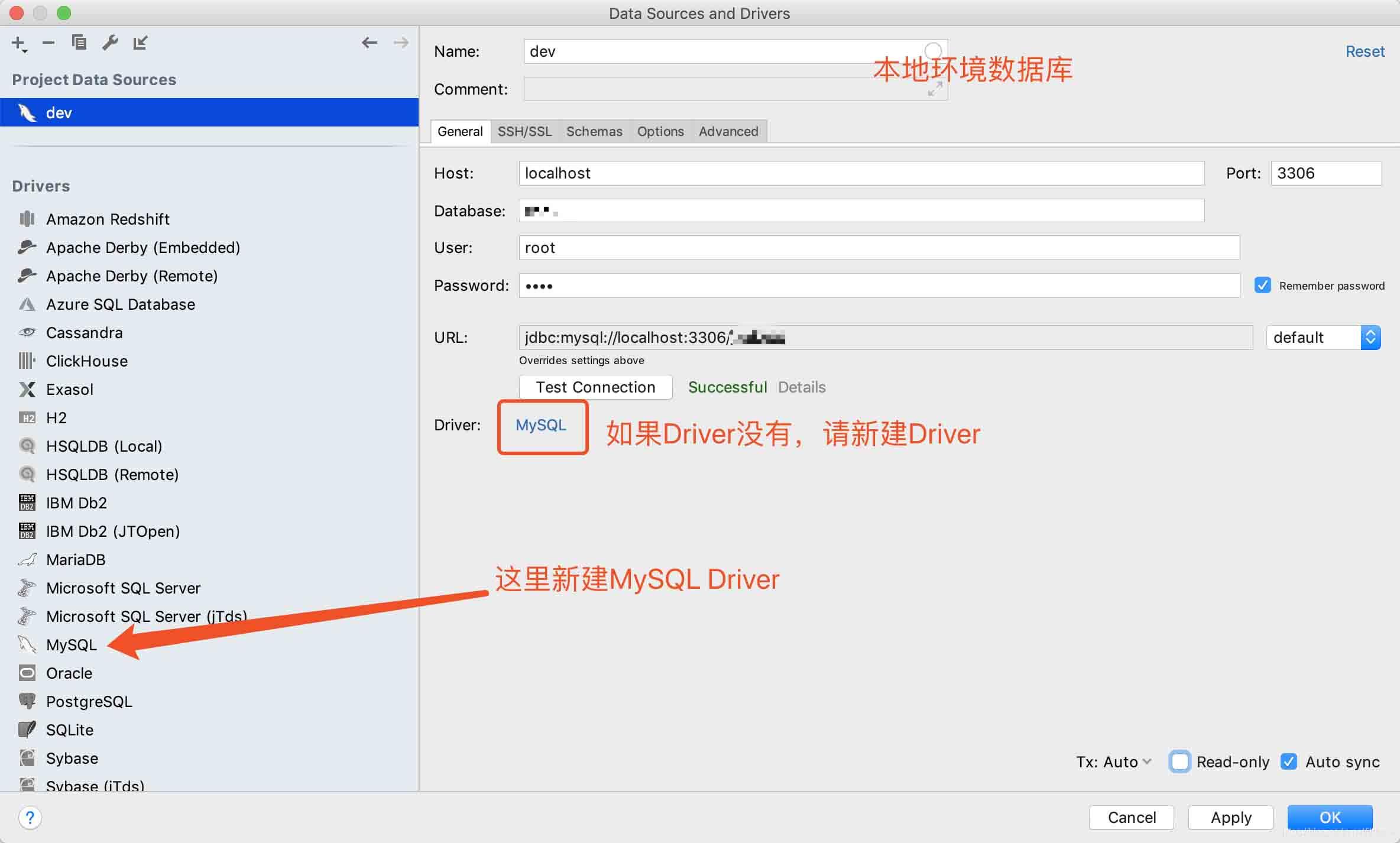Enable the Read-only checkbox

click(1179, 761)
